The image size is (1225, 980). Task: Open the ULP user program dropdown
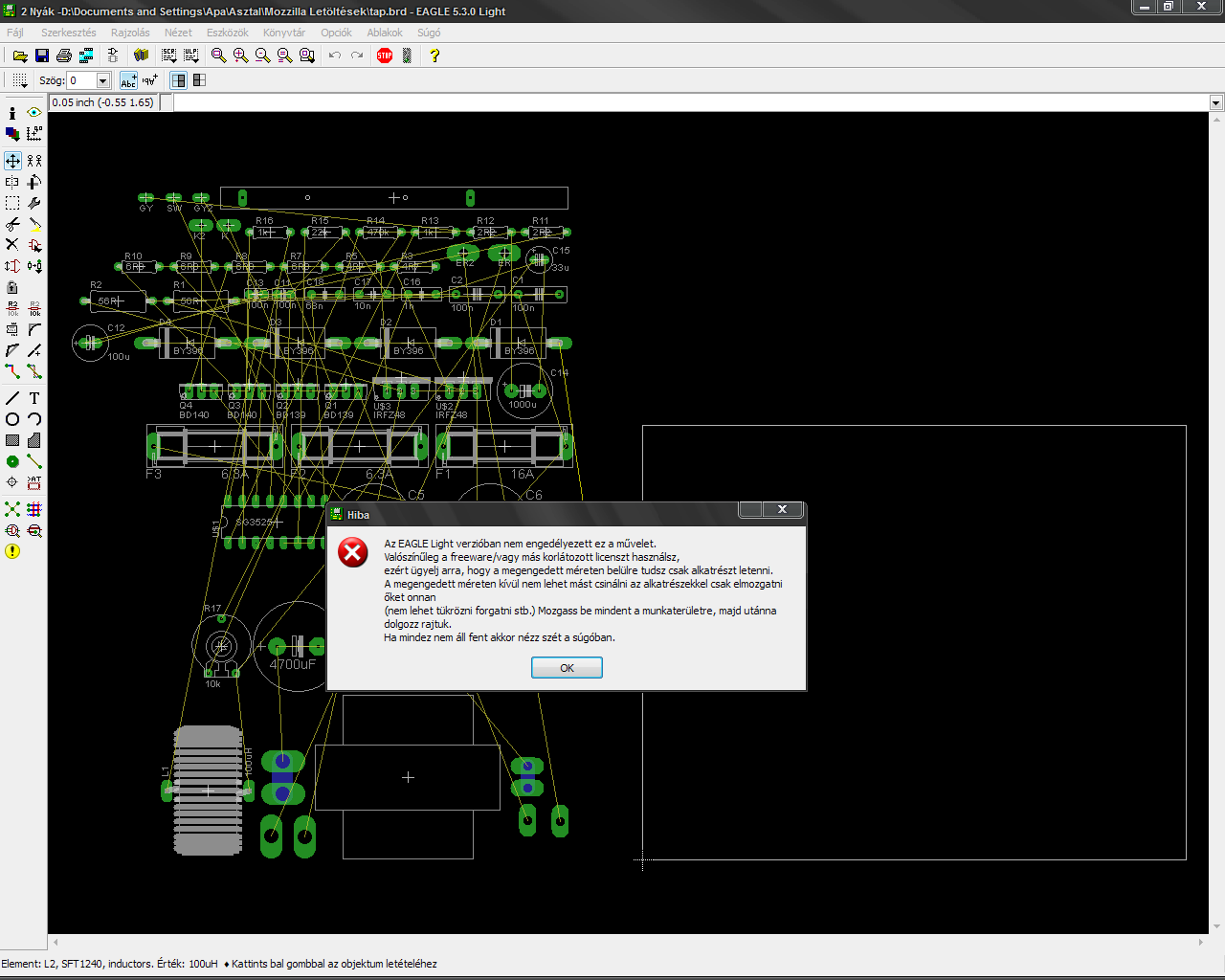point(191,56)
